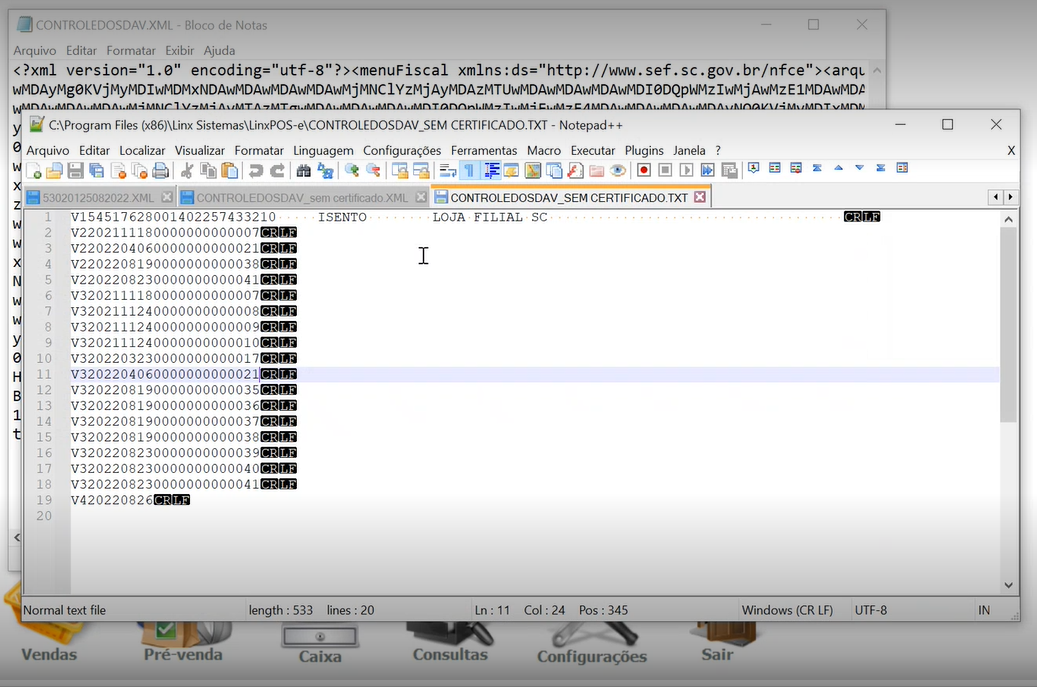Click the Windows (CR LF) status bar field
Screen dimensions: 1037x687
click(787, 610)
